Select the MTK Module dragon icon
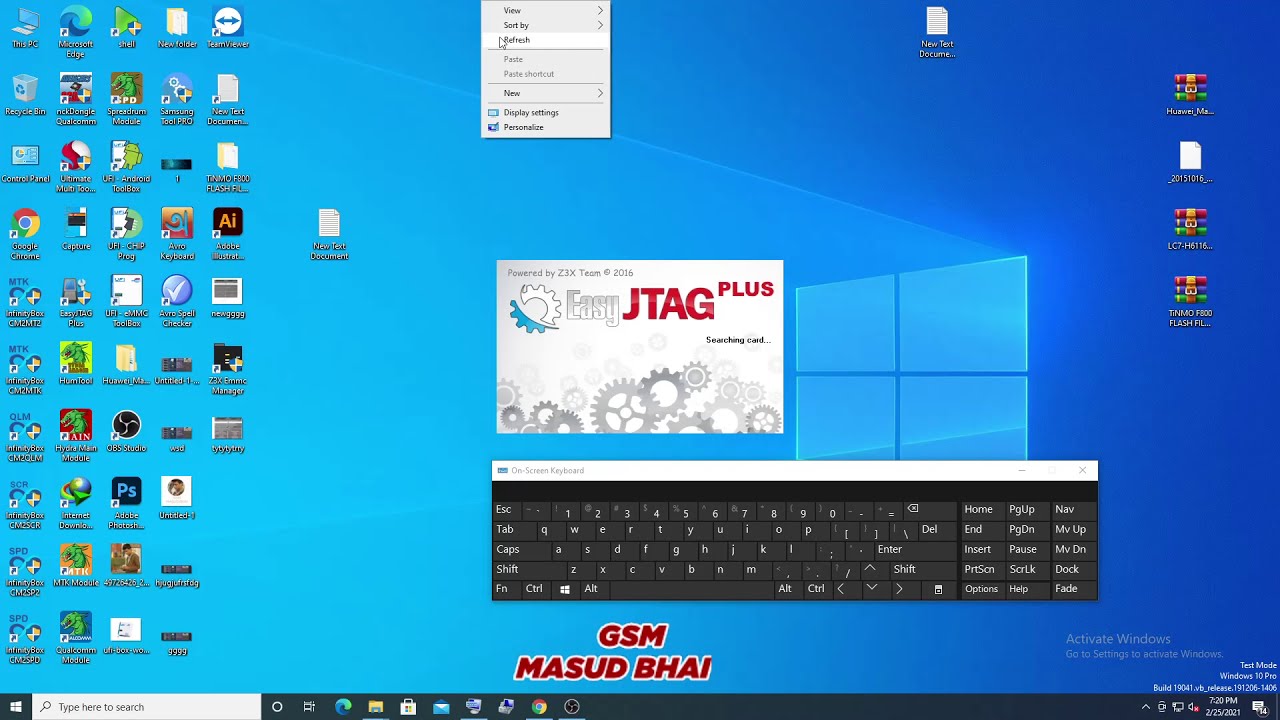Viewport: 1280px width, 720px height. point(76,565)
